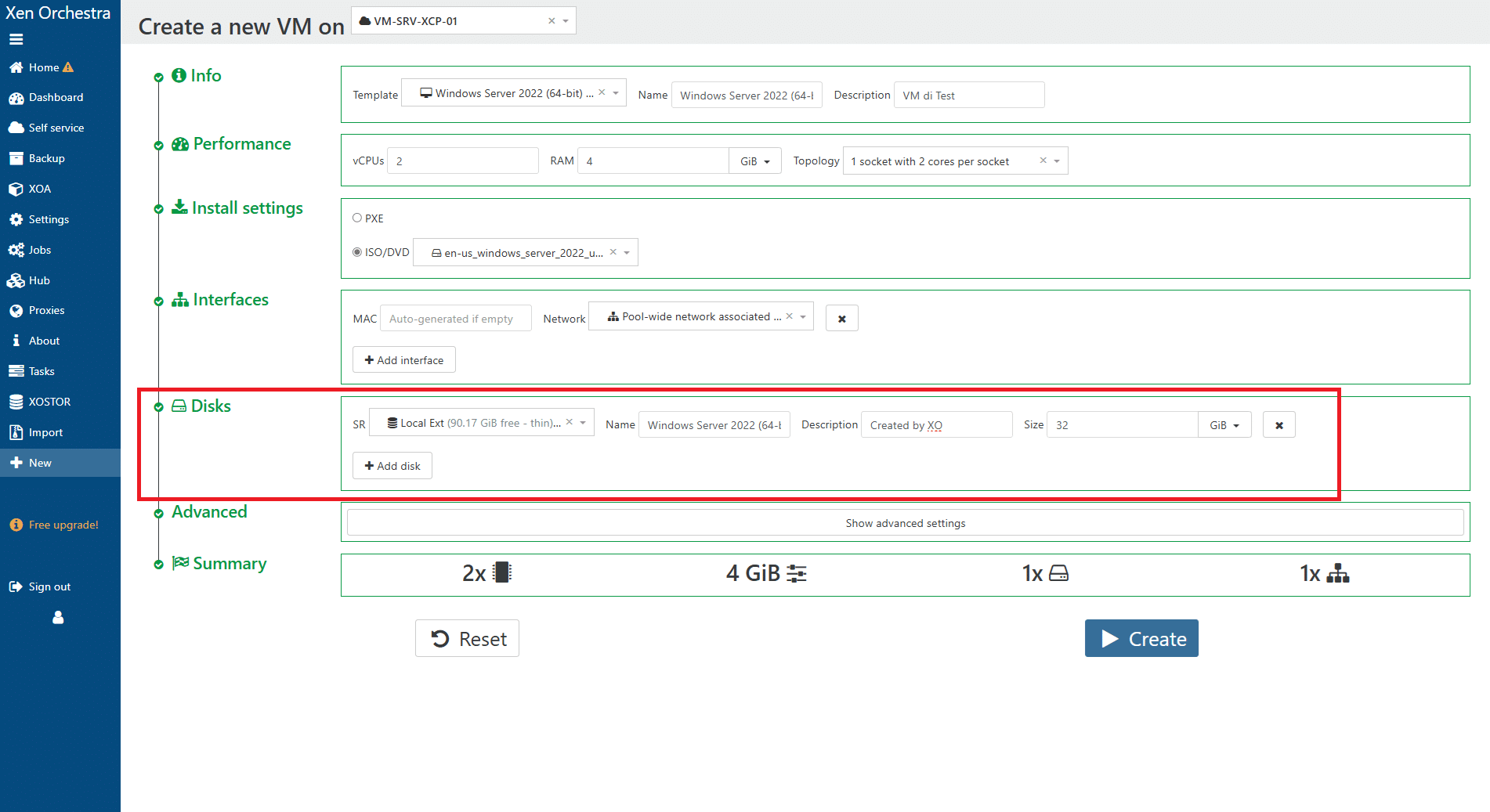Open the disk Size unit GiB dropdown

pos(1224,425)
